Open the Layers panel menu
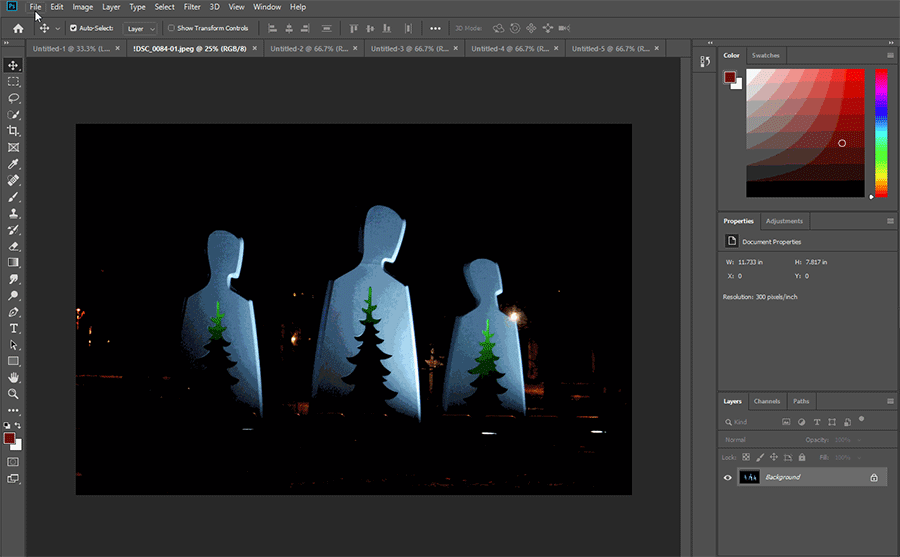 (x=890, y=401)
